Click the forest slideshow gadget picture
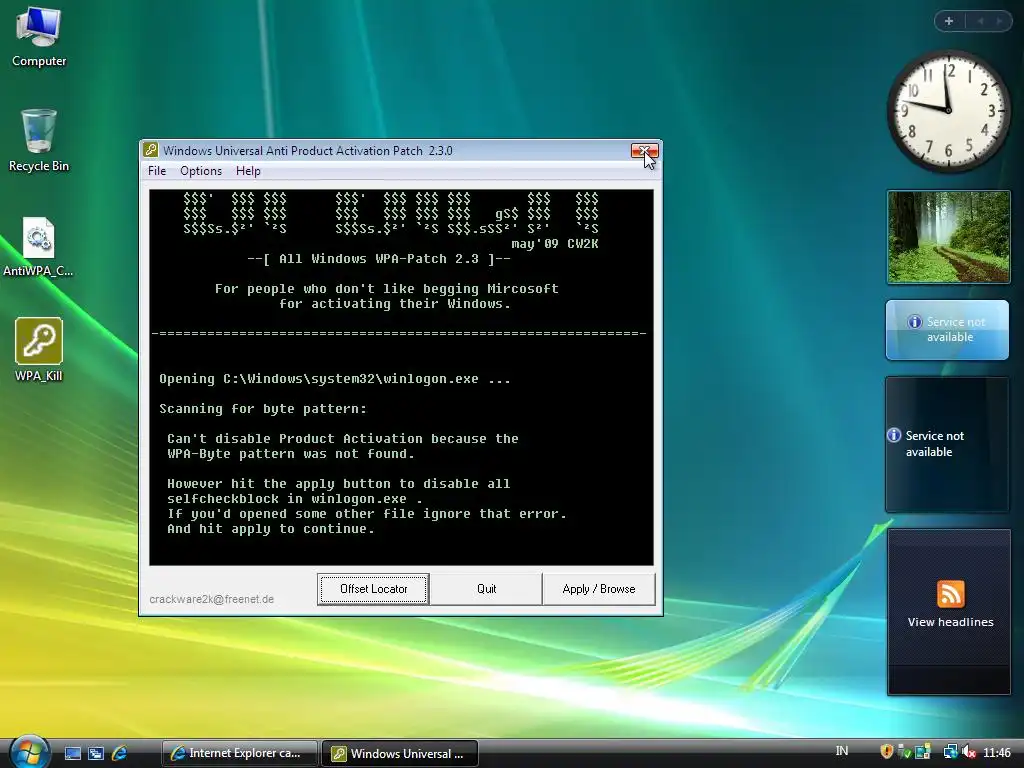Image resolution: width=1024 pixels, height=768 pixels. [948, 237]
